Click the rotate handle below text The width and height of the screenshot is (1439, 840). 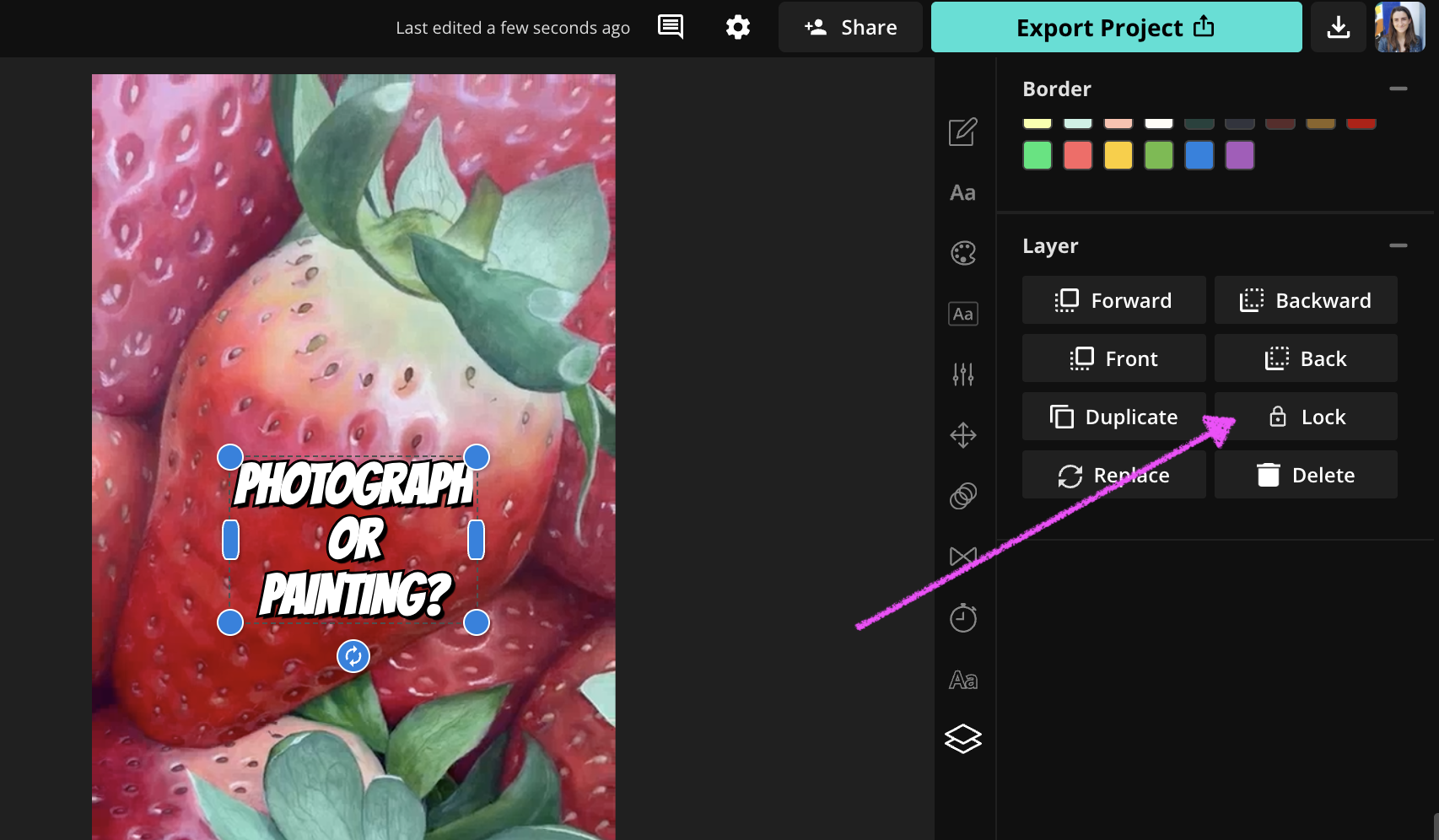click(x=353, y=656)
